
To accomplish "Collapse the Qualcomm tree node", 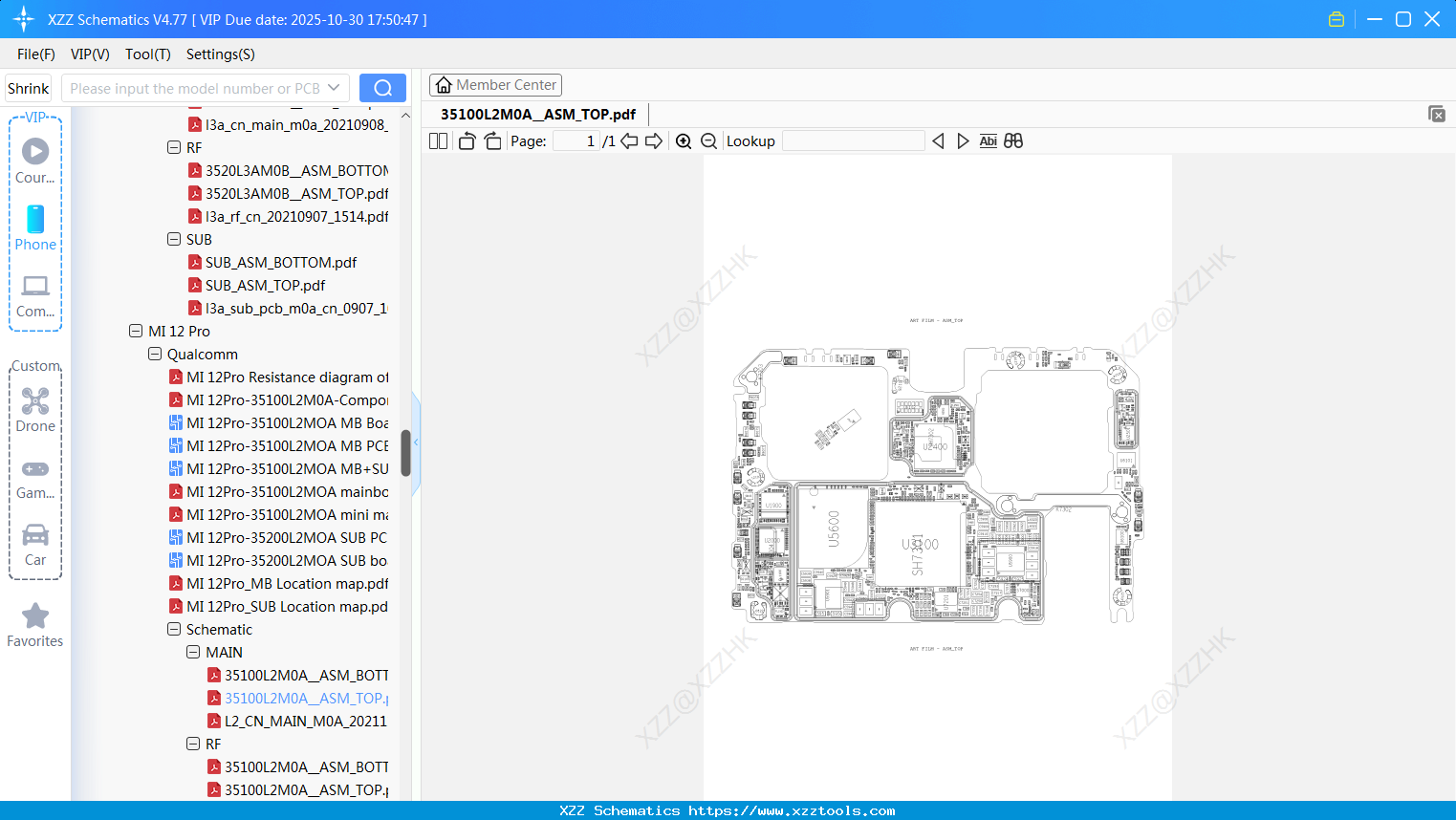I will (x=155, y=355).
